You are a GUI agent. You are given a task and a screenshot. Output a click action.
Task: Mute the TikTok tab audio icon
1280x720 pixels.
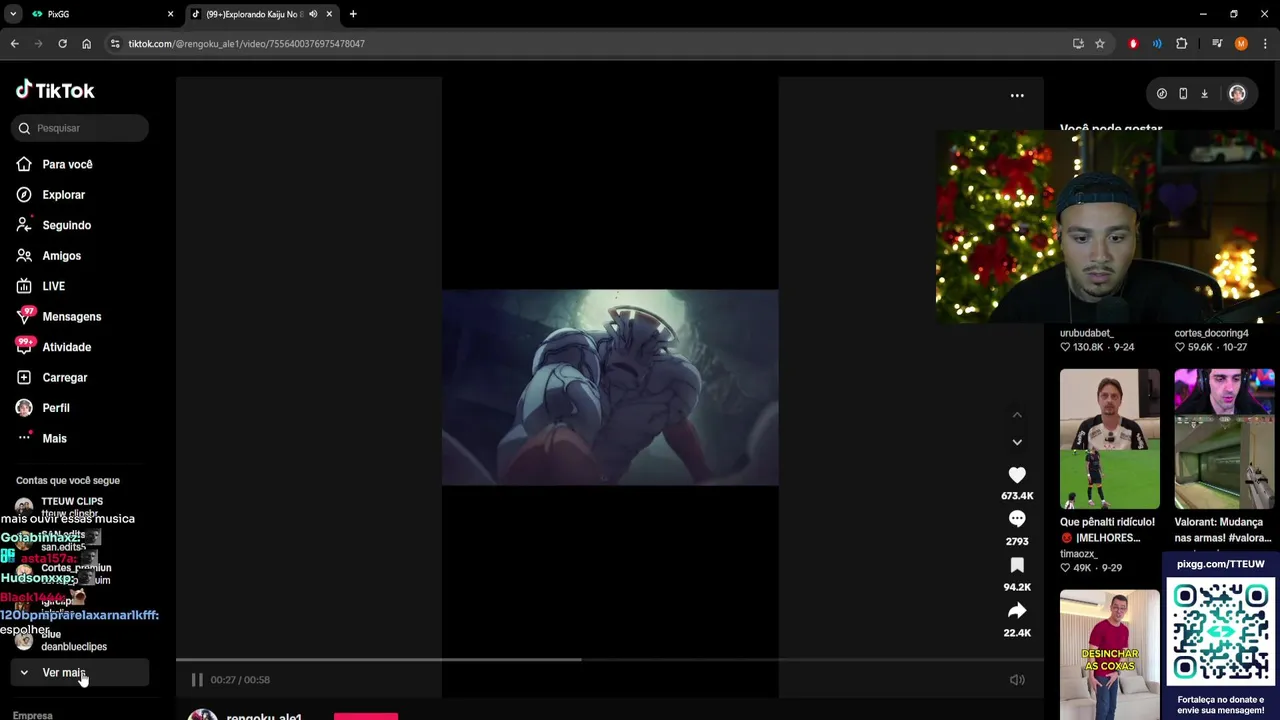[x=312, y=14]
